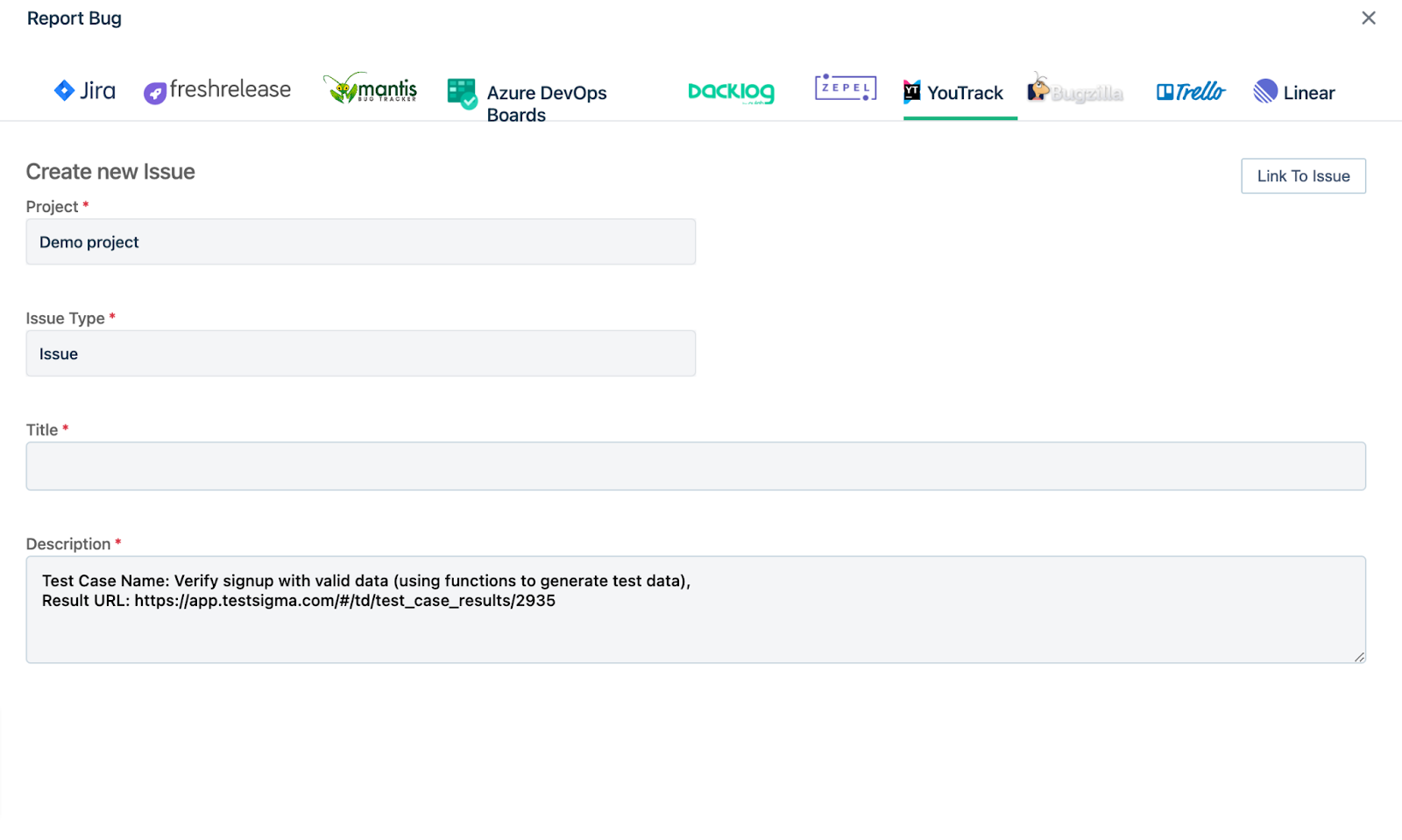Choose the Azure DevOps Boards tab
Image resolution: width=1402 pixels, height=840 pixels.
pos(527,99)
